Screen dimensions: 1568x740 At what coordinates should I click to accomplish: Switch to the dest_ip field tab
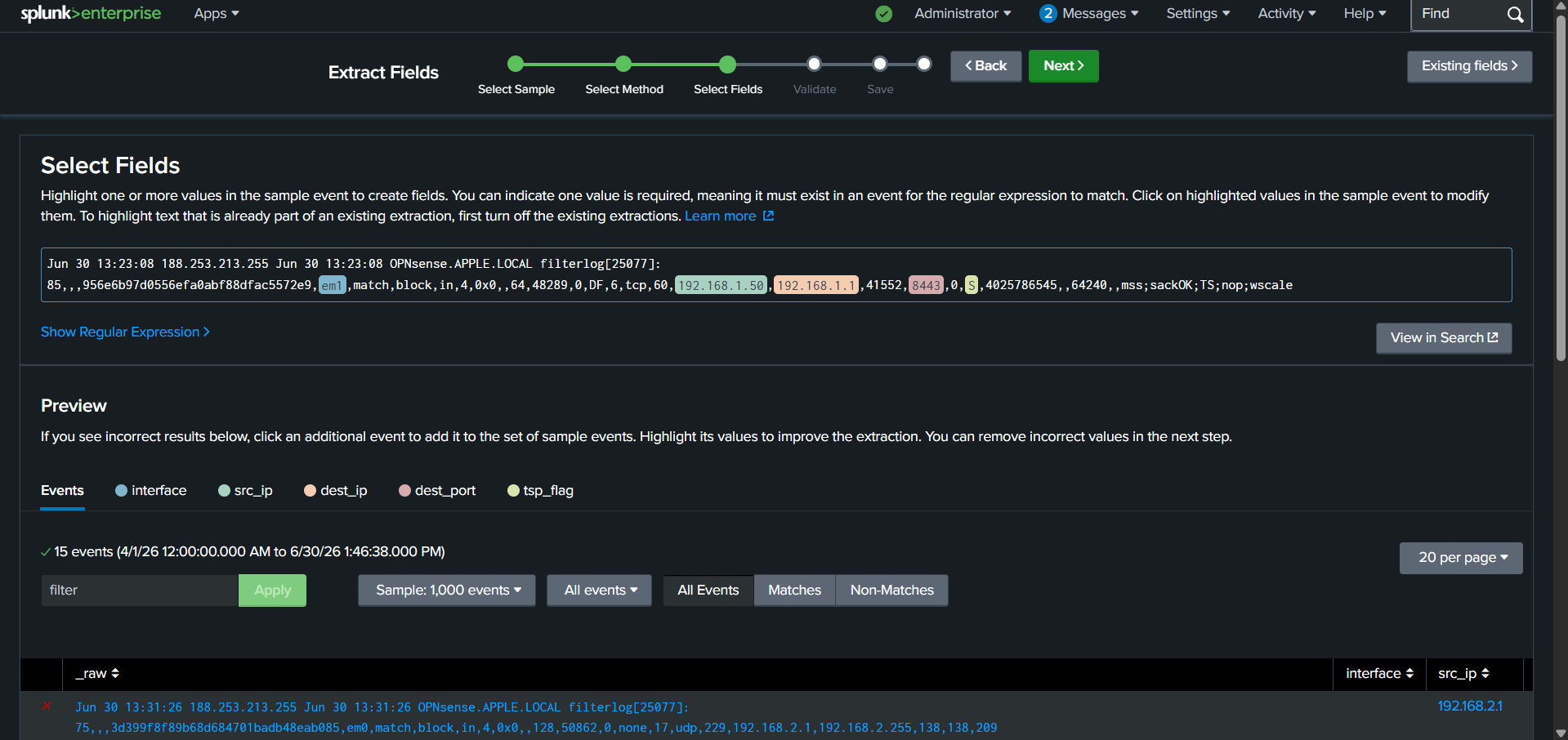click(336, 491)
